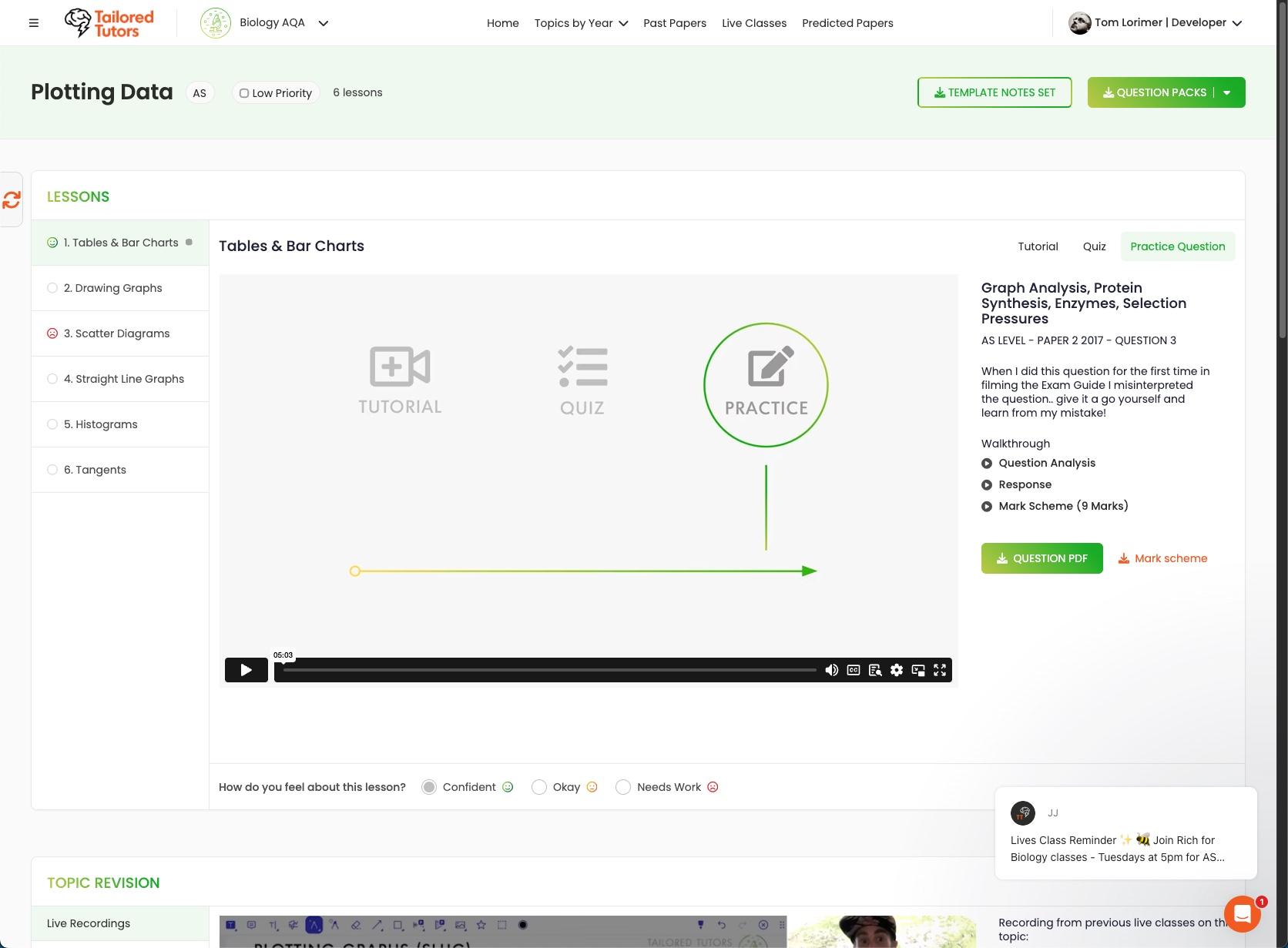
Task: Open lesson 3. Scatter Diagrams
Action: pos(120,333)
